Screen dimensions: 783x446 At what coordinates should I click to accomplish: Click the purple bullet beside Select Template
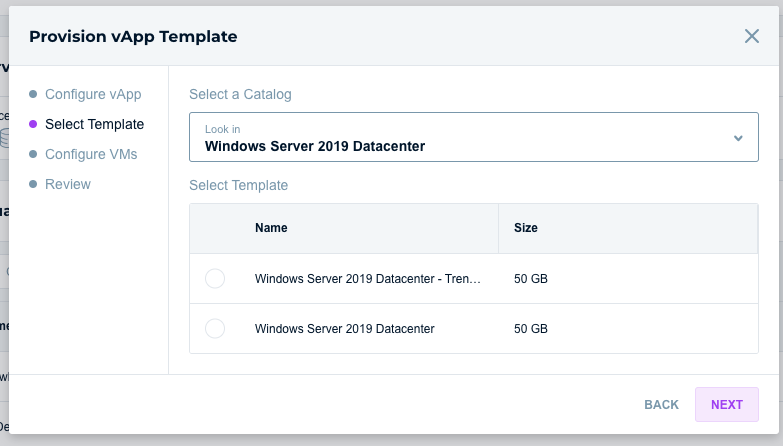(x=33, y=125)
